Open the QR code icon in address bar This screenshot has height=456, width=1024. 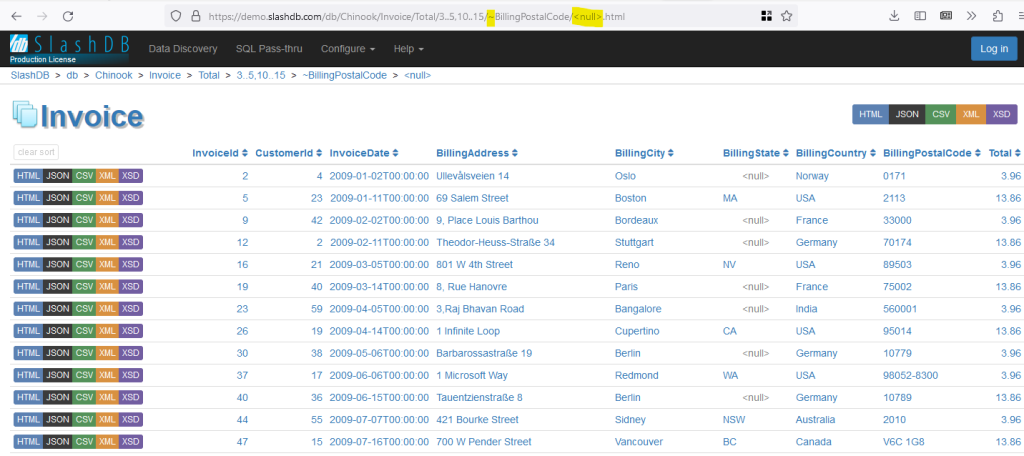click(767, 16)
